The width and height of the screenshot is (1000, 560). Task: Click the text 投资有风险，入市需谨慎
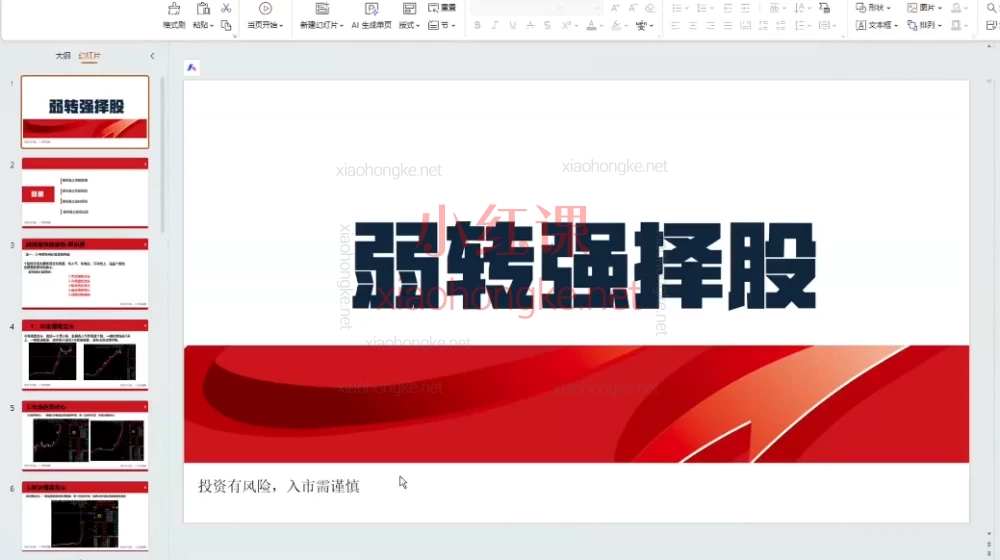click(279, 487)
